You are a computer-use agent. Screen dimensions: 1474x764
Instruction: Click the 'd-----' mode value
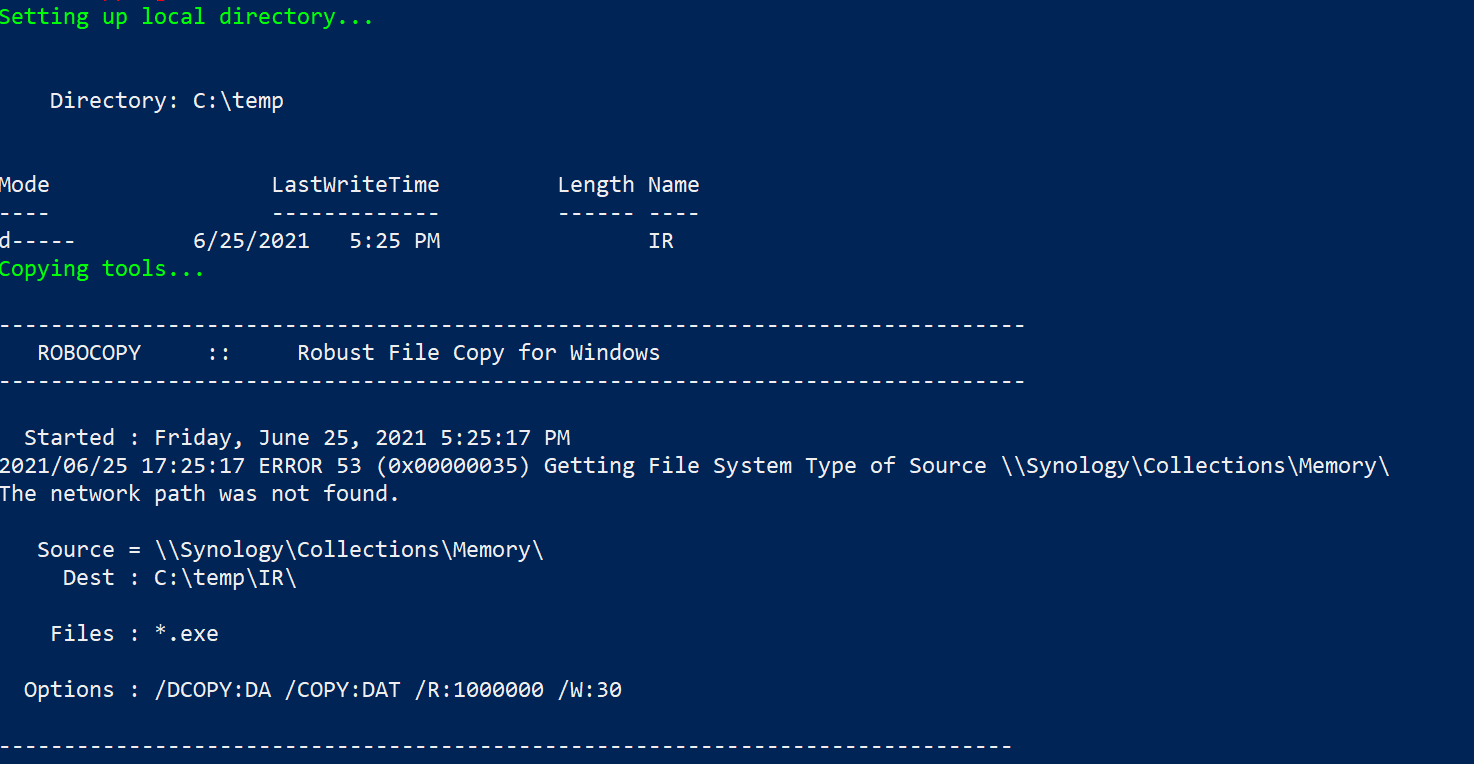pyautogui.click(x=37, y=241)
